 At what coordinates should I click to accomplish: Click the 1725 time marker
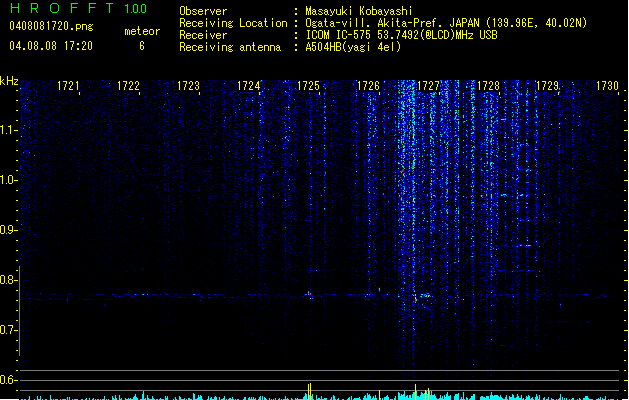(x=308, y=86)
